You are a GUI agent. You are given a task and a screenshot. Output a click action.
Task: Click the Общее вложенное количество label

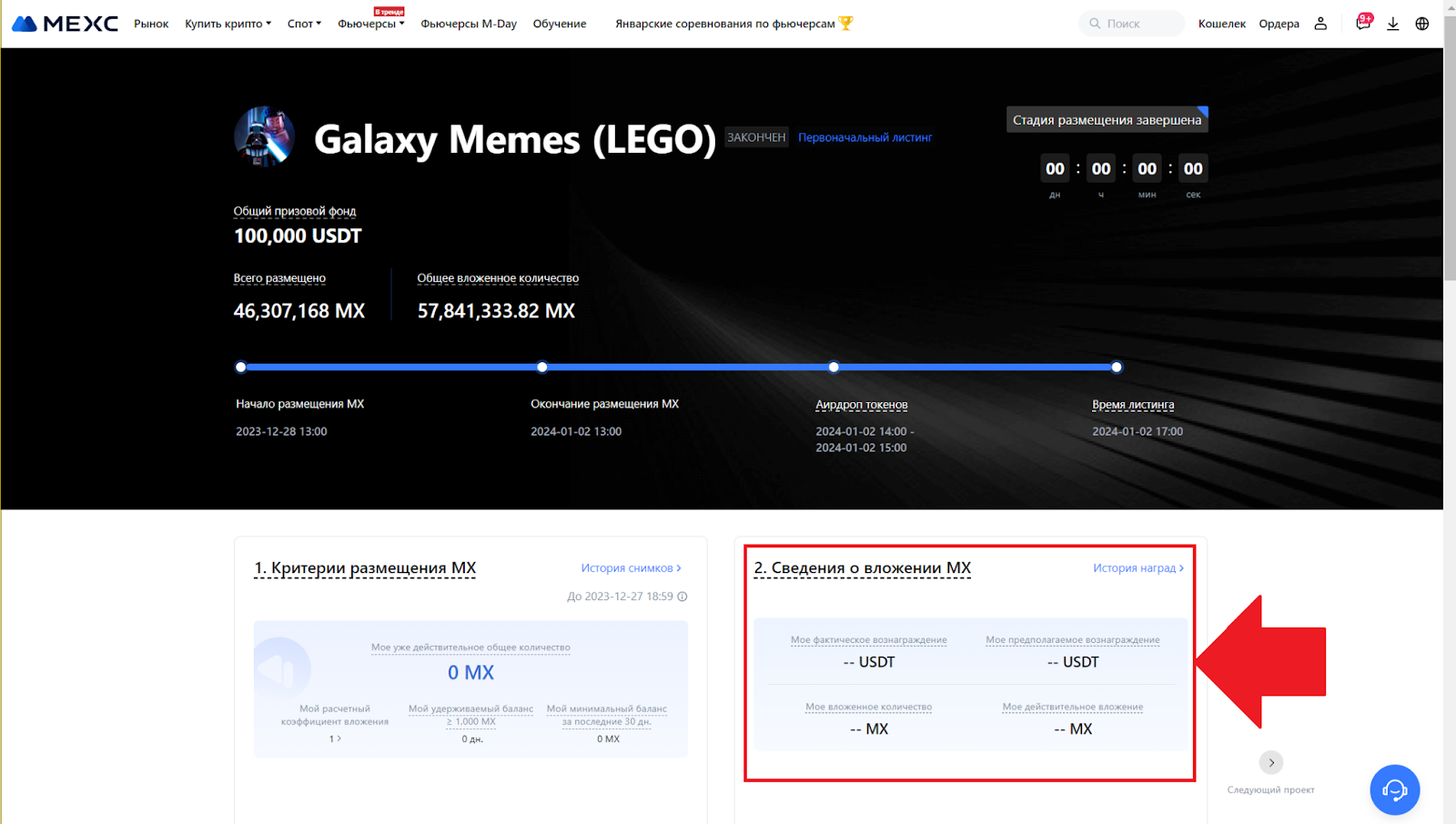click(x=498, y=278)
